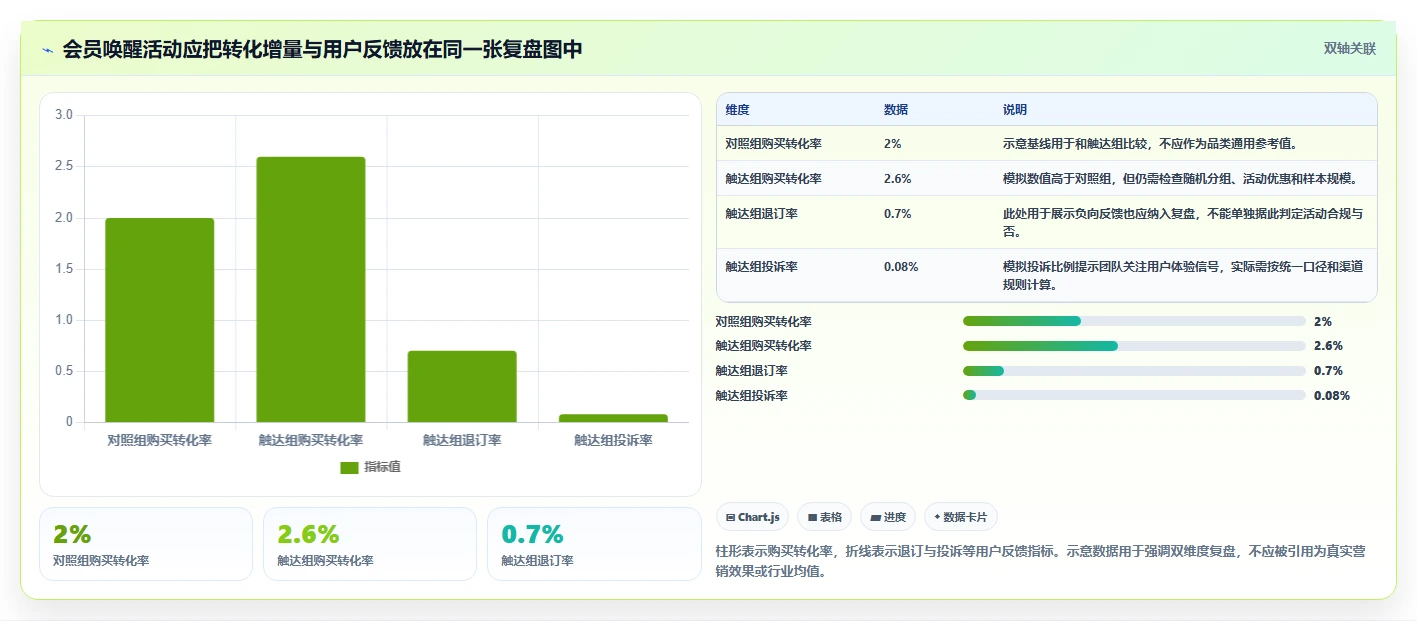Click the 数据 column header
This screenshot has height=621, width=1417.
pyautogui.click(x=896, y=110)
